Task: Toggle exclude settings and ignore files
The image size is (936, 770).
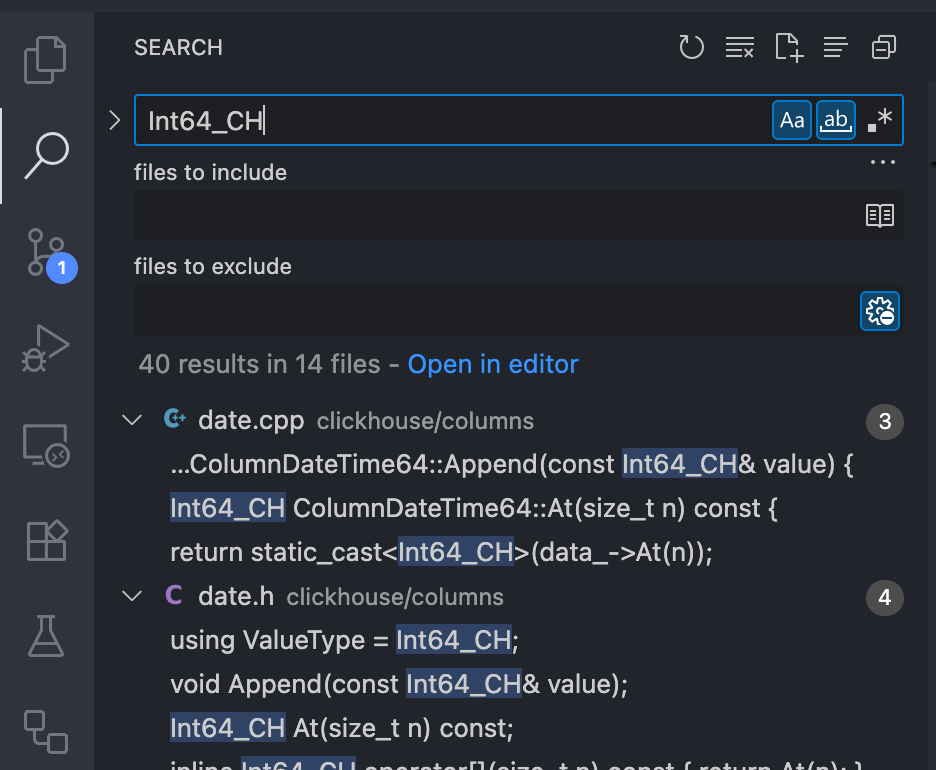Action: tap(880, 311)
